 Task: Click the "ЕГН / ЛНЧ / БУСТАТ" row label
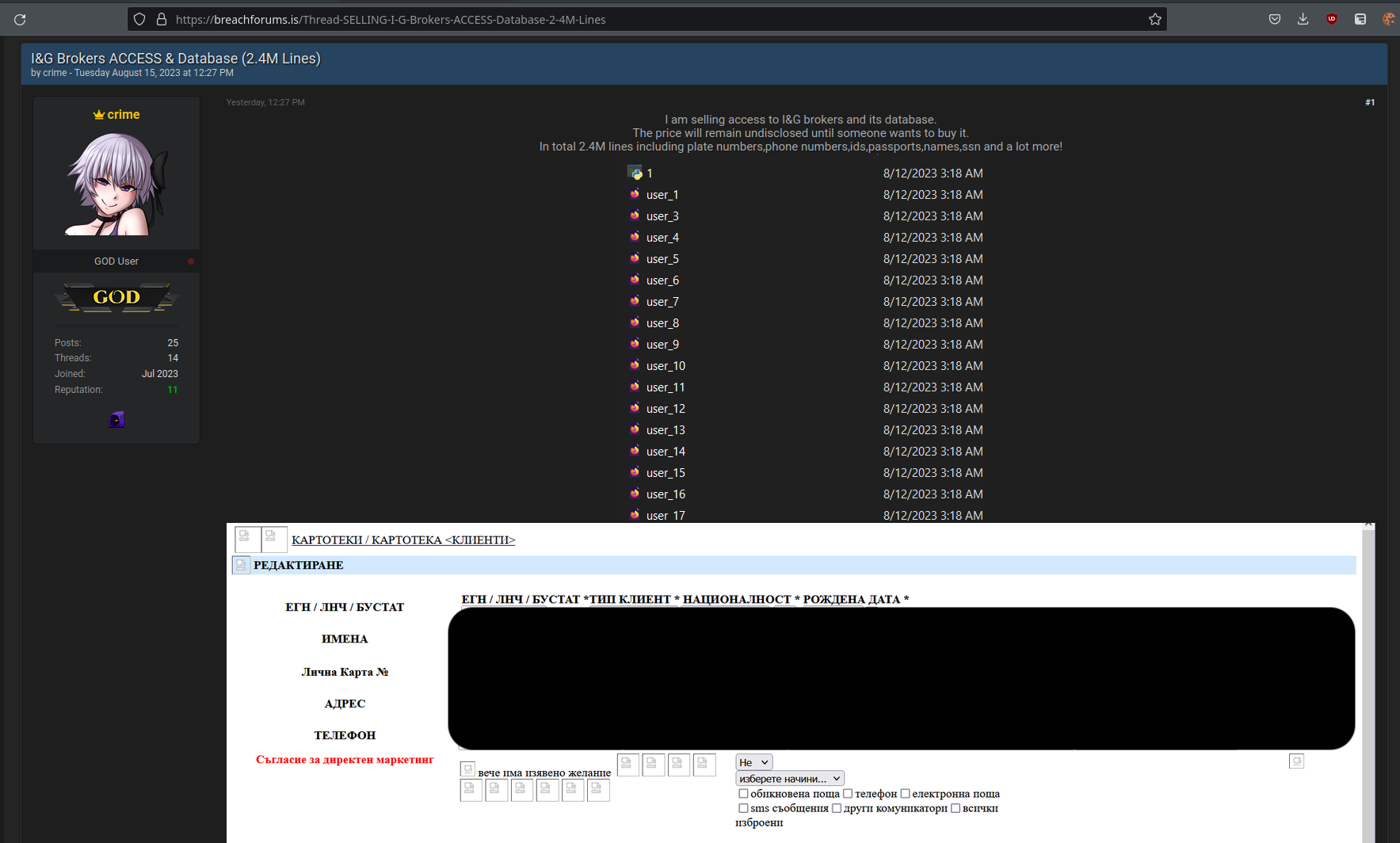click(345, 607)
